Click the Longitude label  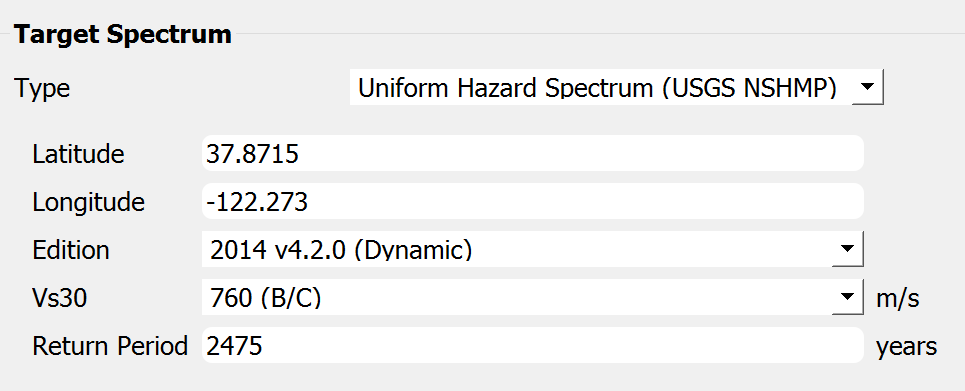pyautogui.click(x=89, y=203)
